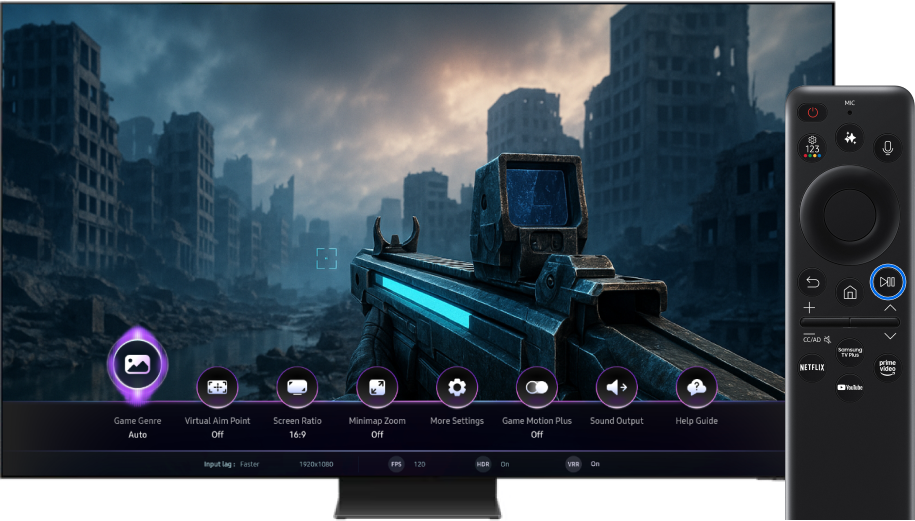Toggle Game Motion Plus switch
The width and height of the screenshot is (915, 521).
click(537, 387)
